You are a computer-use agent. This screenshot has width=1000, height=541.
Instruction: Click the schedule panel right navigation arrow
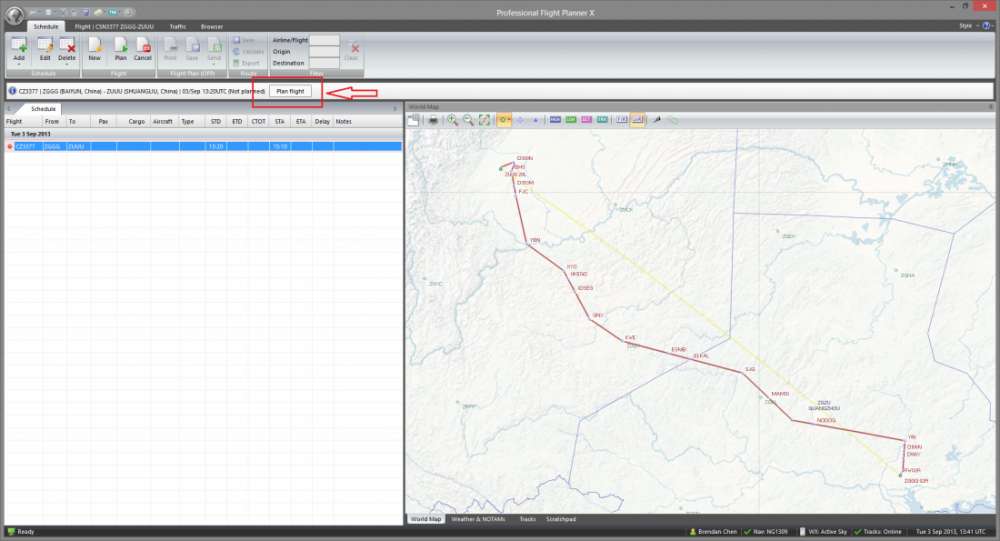click(395, 108)
